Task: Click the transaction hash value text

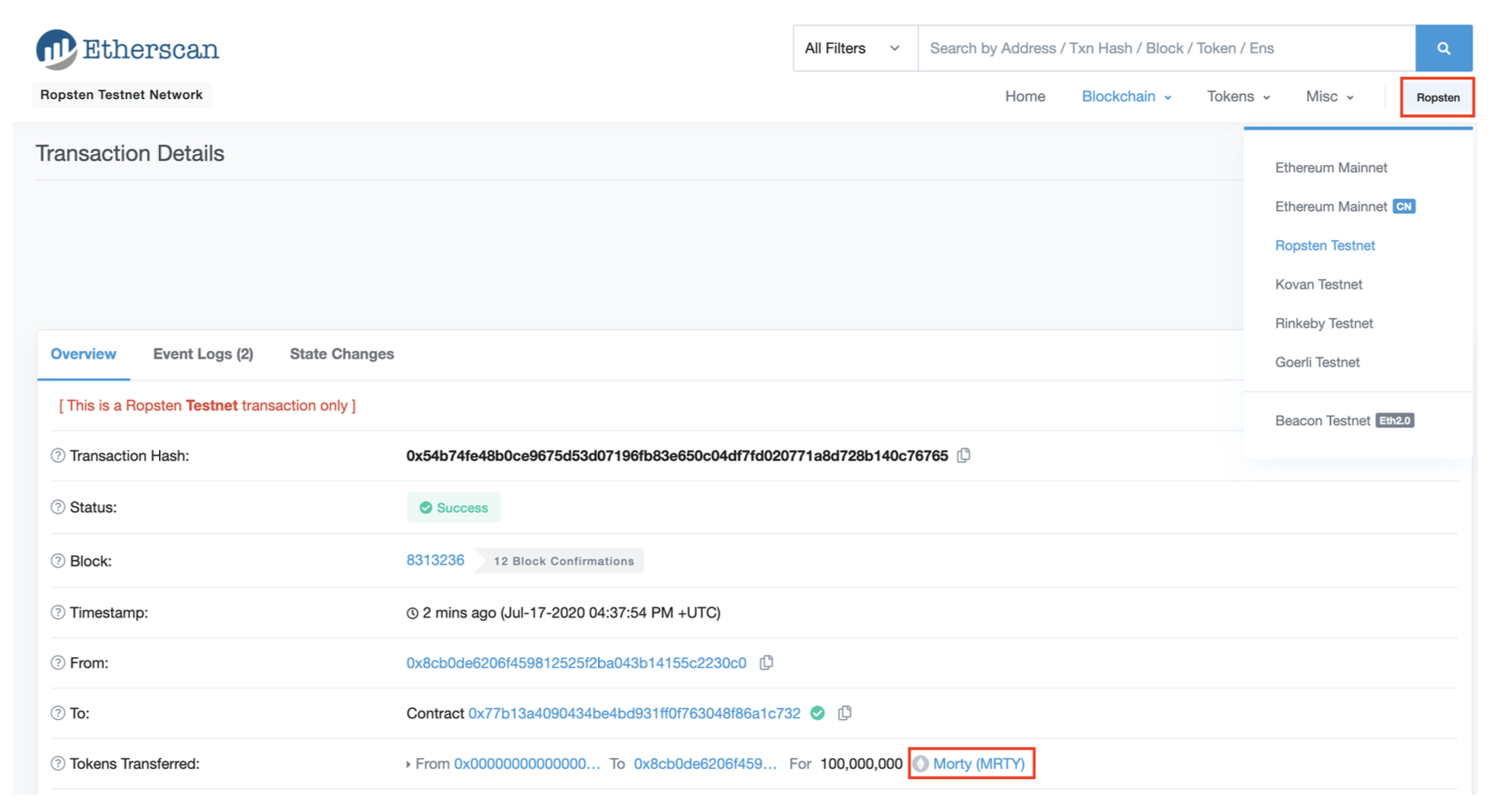Action: point(677,456)
